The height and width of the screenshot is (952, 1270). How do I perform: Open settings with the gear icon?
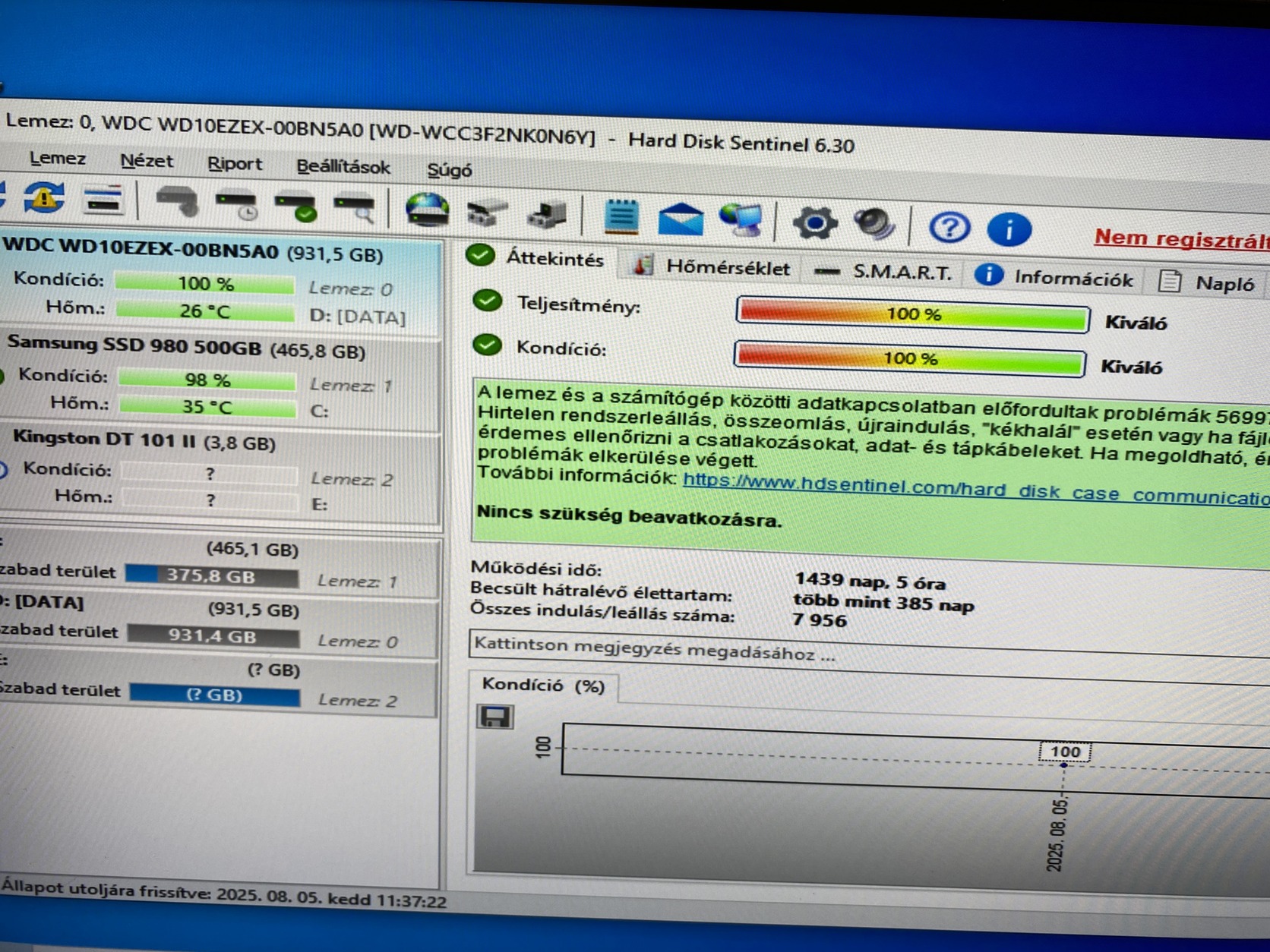815,223
